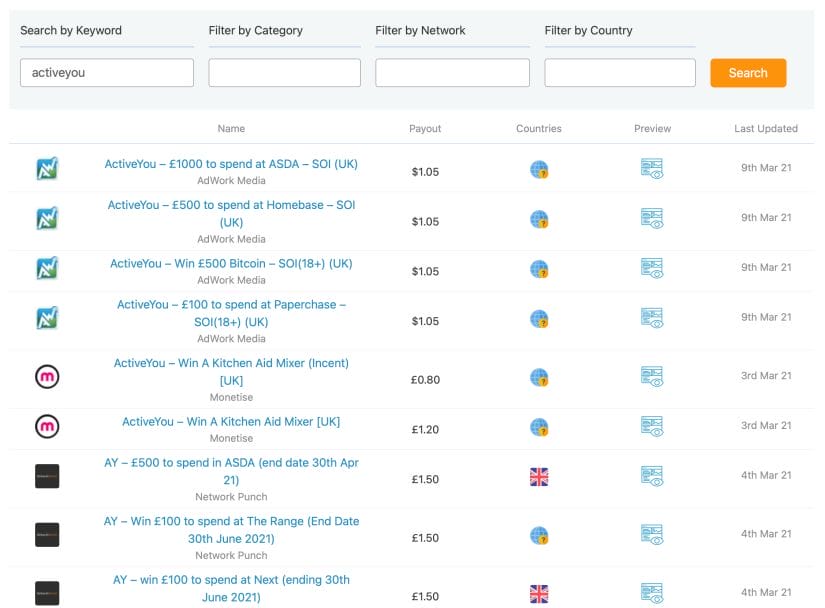The image size is (825, 608).
Task: Open ActiveYou Win A Kitchen Aid Mixer (Incent) link
Action: [231, 372]
